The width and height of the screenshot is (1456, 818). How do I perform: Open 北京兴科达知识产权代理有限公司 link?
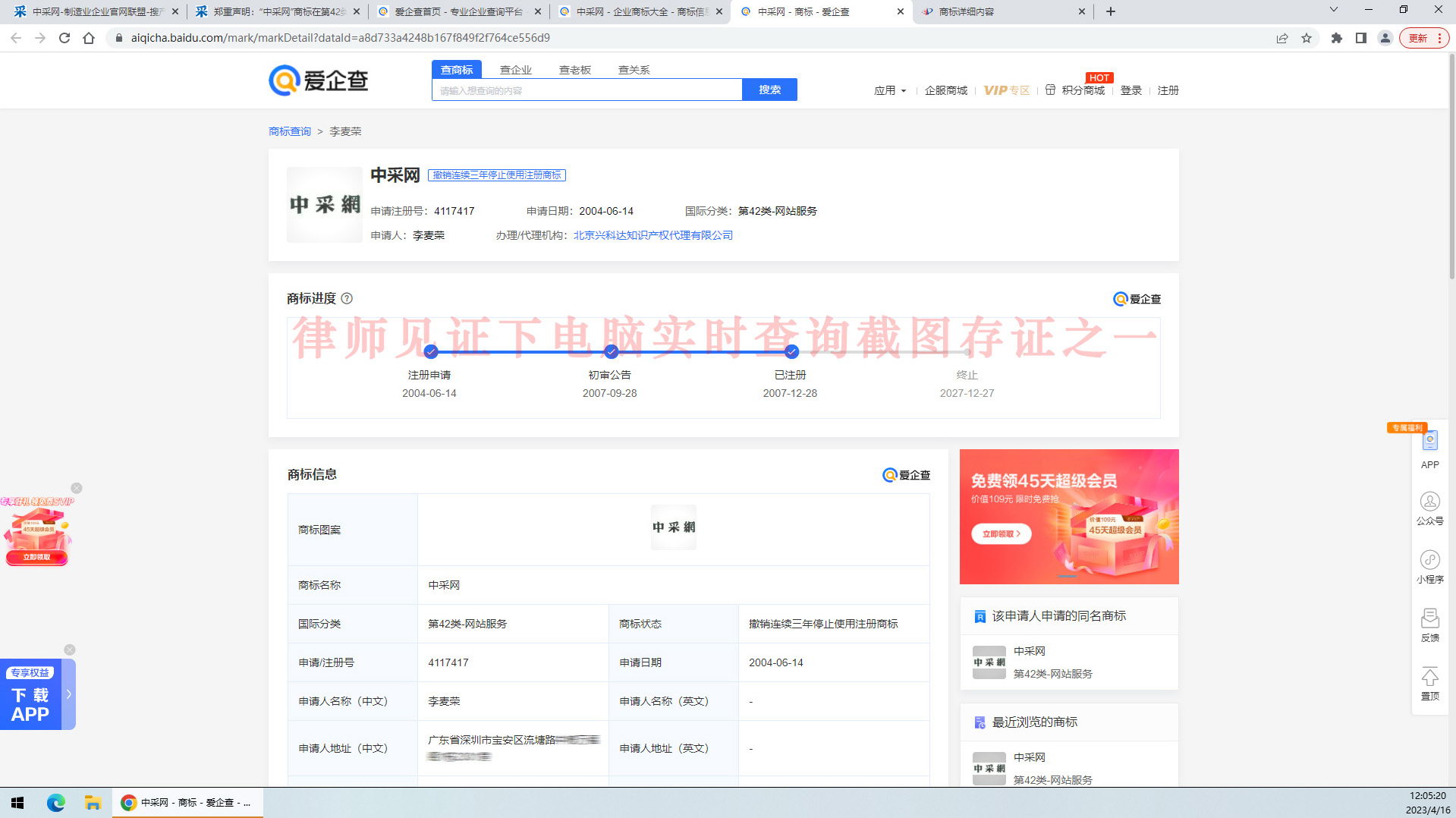click(x=653, y=235)
